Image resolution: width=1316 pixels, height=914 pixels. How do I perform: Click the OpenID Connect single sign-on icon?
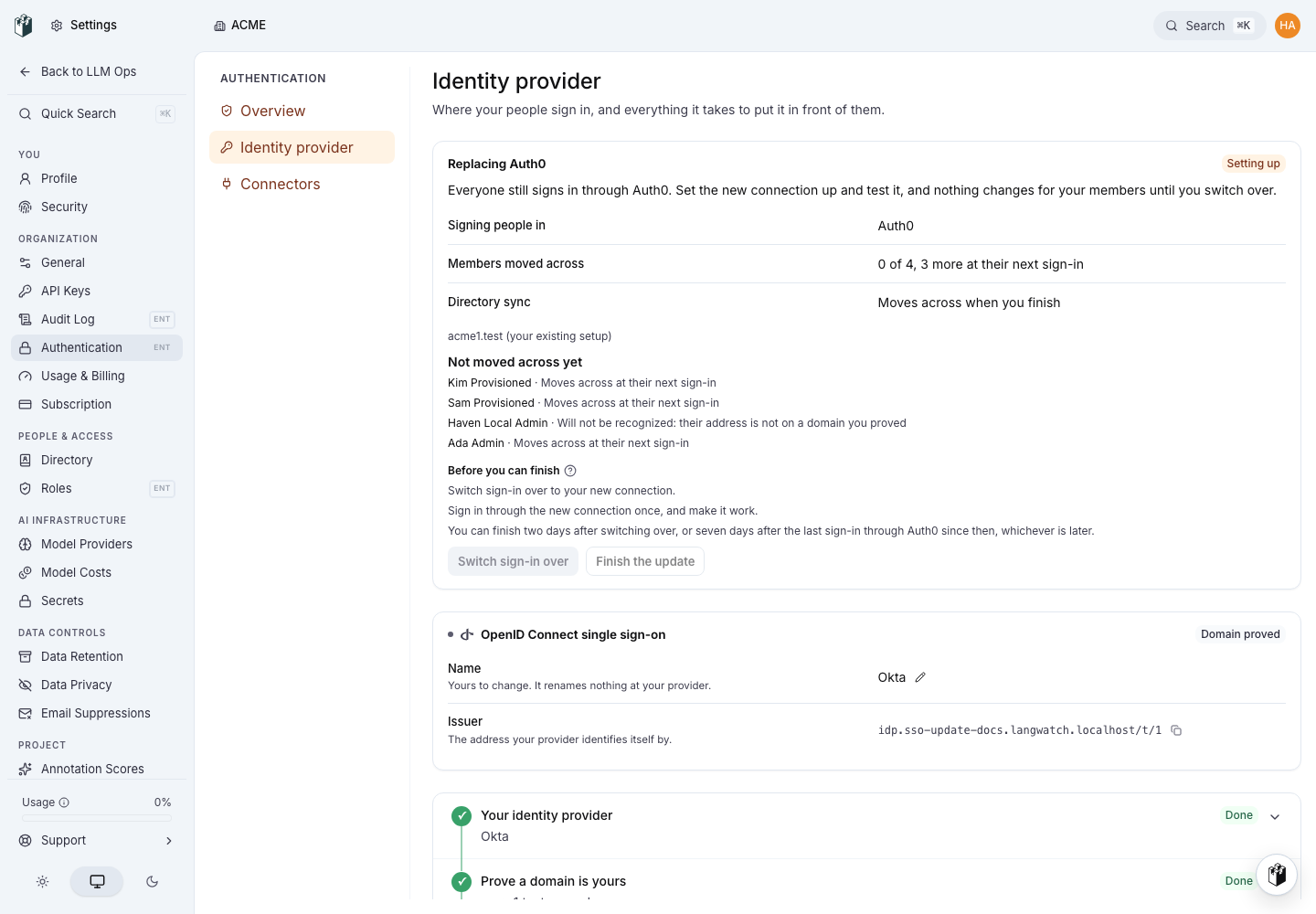click(467, 635)
